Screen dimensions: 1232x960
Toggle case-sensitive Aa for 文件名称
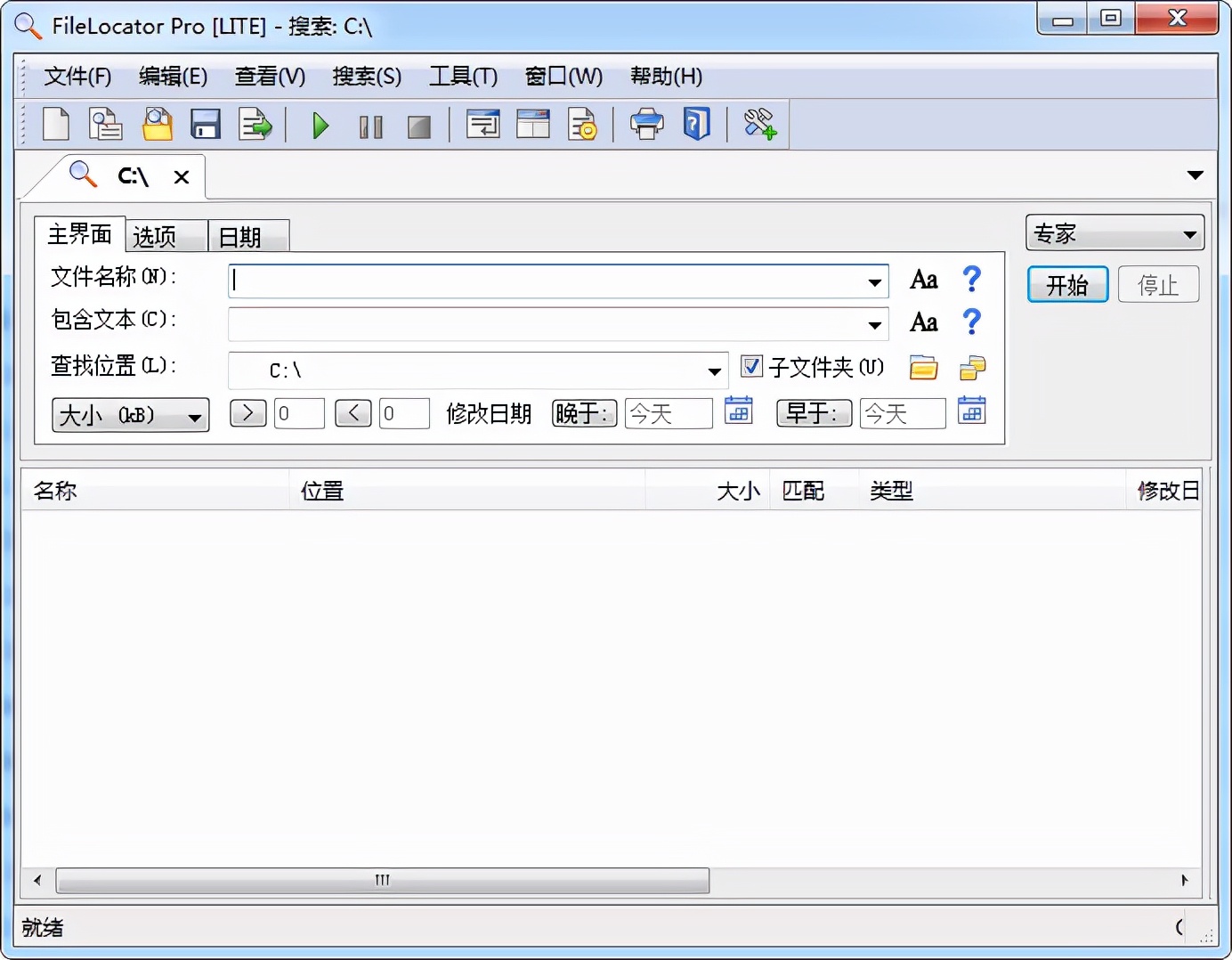924,280
